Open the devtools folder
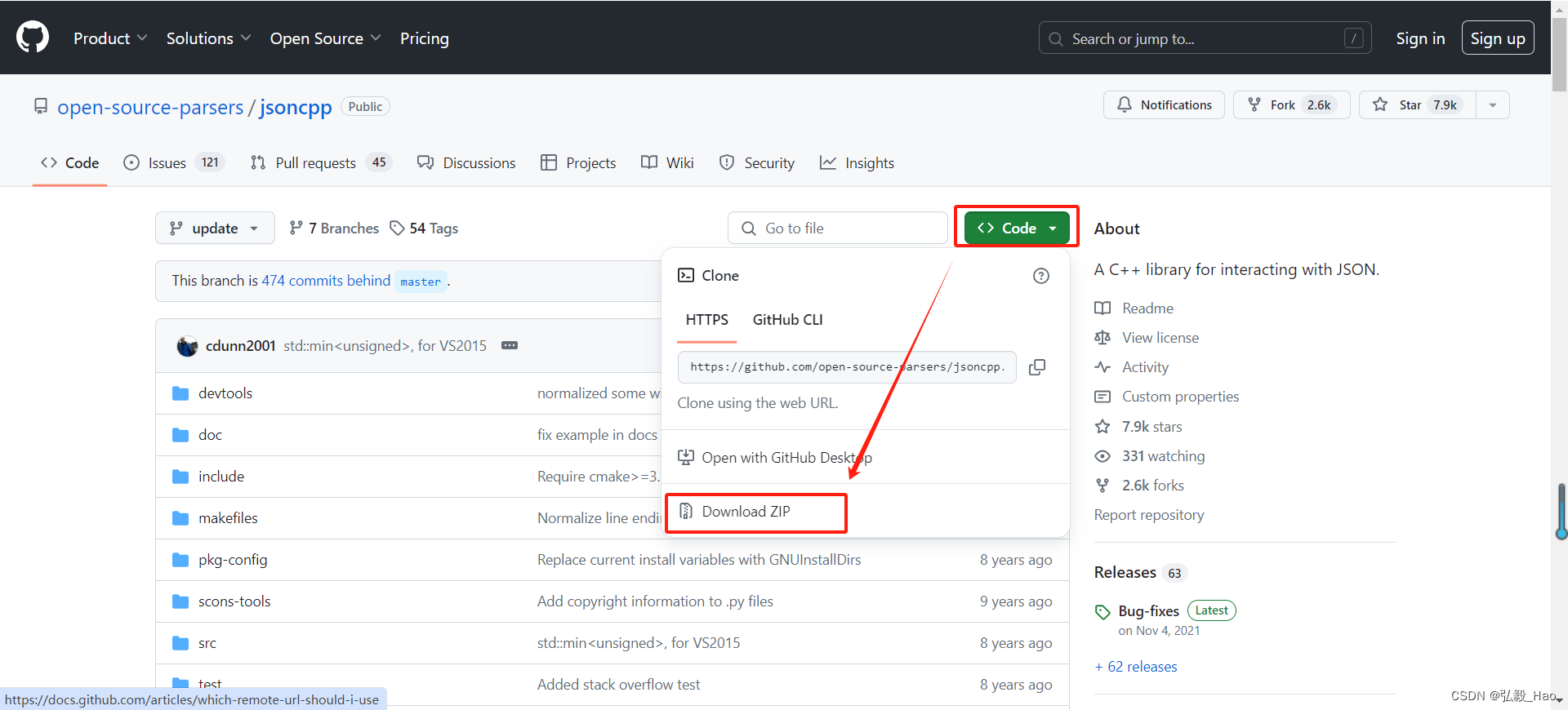1568x710 pixels. pyautogui.click(x=225, y=393)
